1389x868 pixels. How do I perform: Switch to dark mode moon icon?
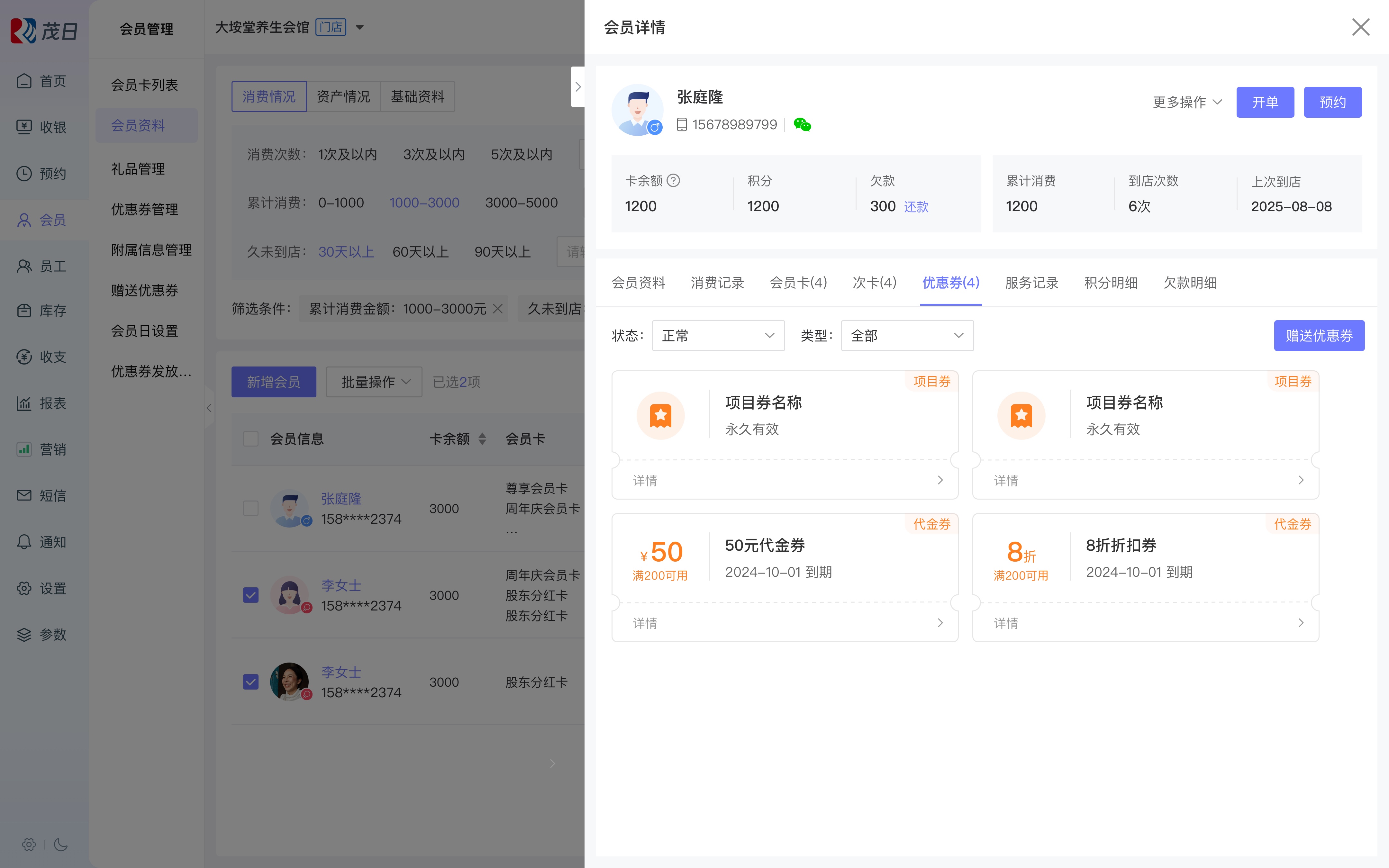click(x=61, y=845)
